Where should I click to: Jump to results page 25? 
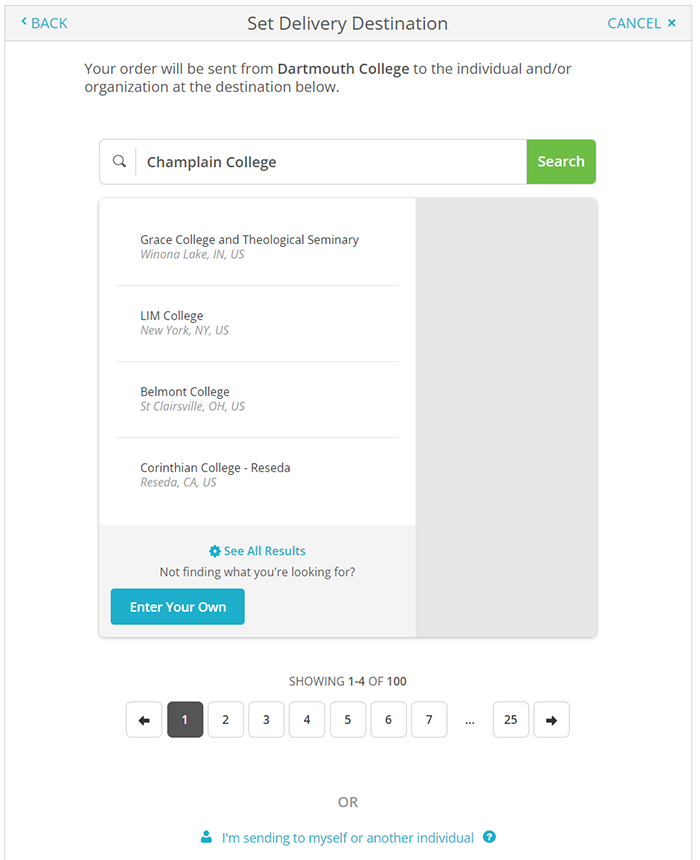tap(510, 720)
